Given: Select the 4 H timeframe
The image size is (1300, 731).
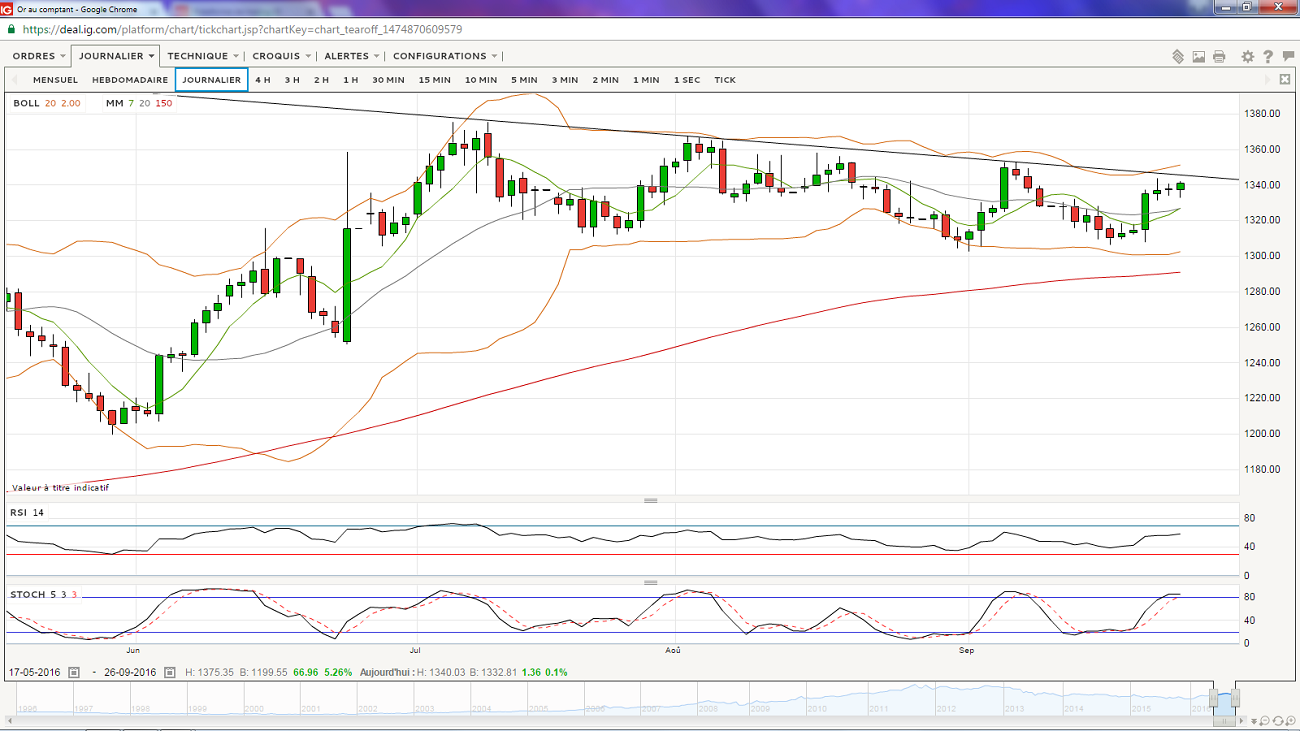Looking at the screenshot, I should coord(262,80).
